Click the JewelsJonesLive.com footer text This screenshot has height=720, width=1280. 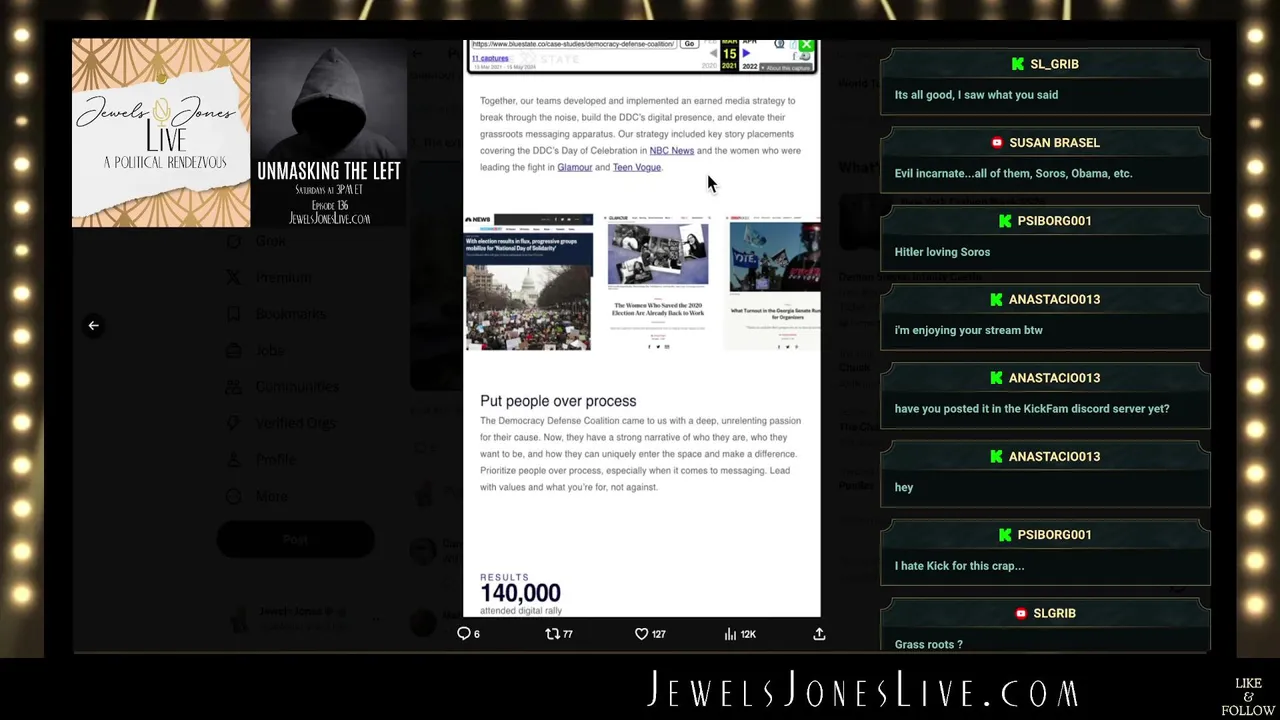(864, 691)
